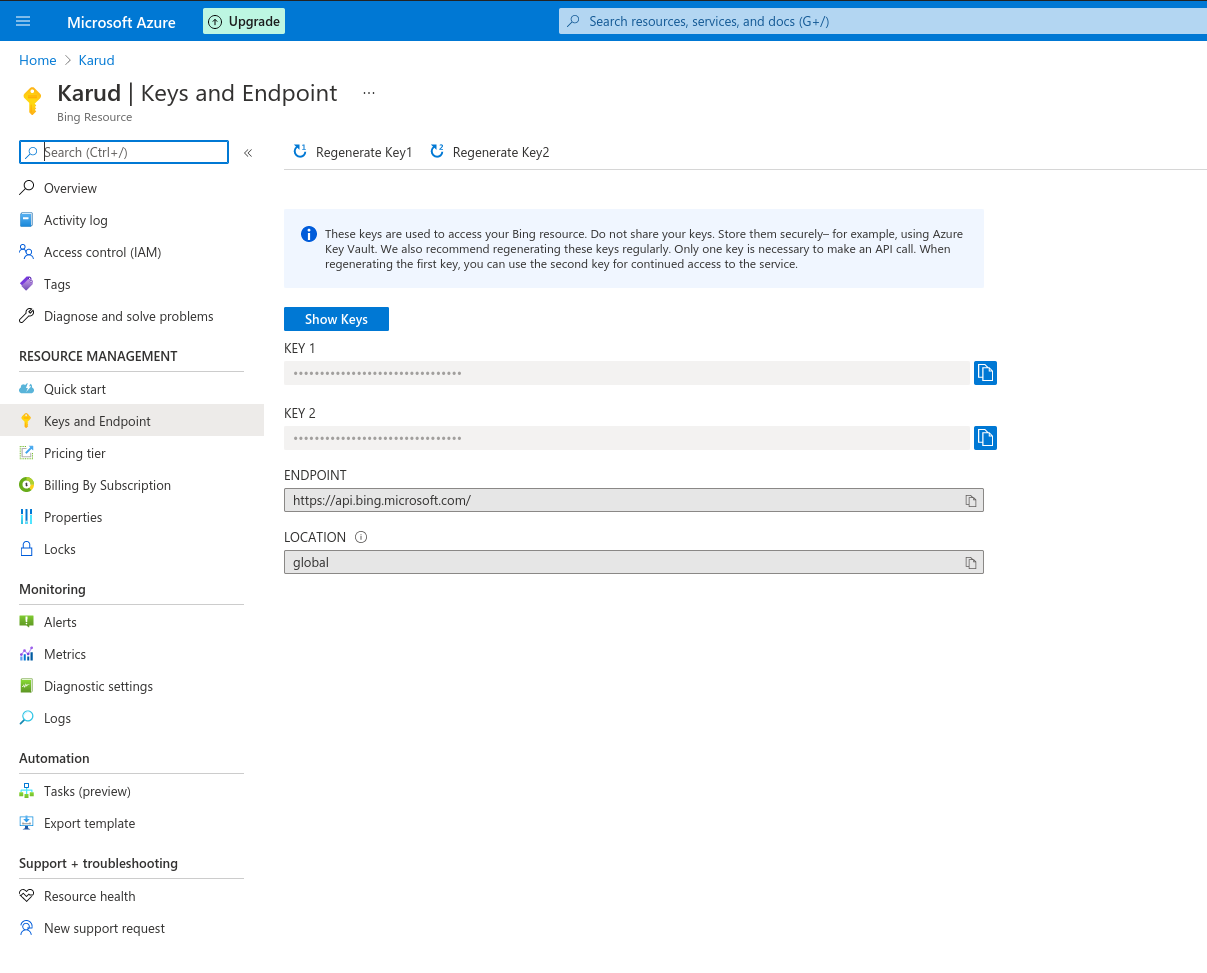Regenerate Key2

(490, 152)
